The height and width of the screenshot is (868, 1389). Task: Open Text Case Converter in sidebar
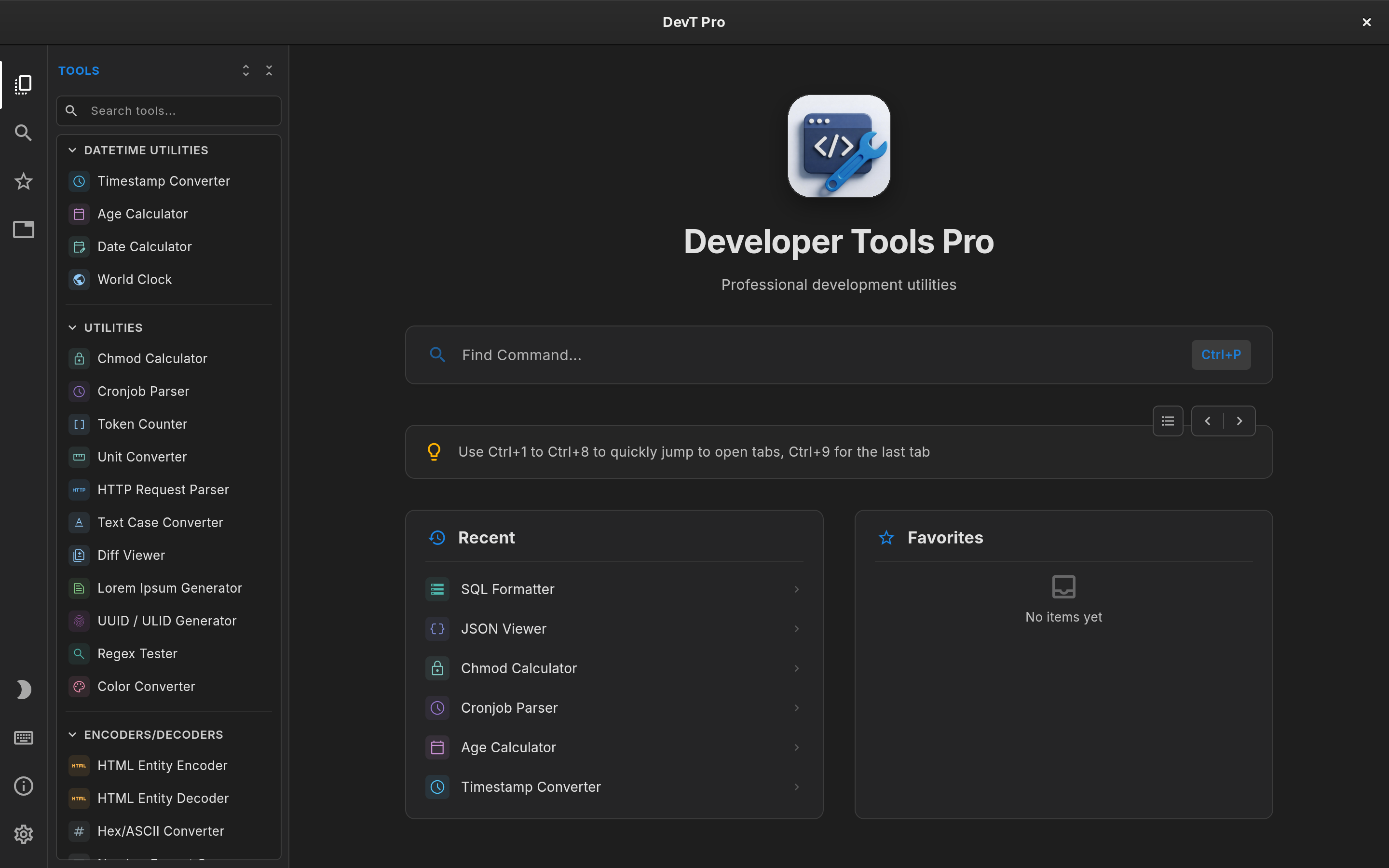[169, 522]
